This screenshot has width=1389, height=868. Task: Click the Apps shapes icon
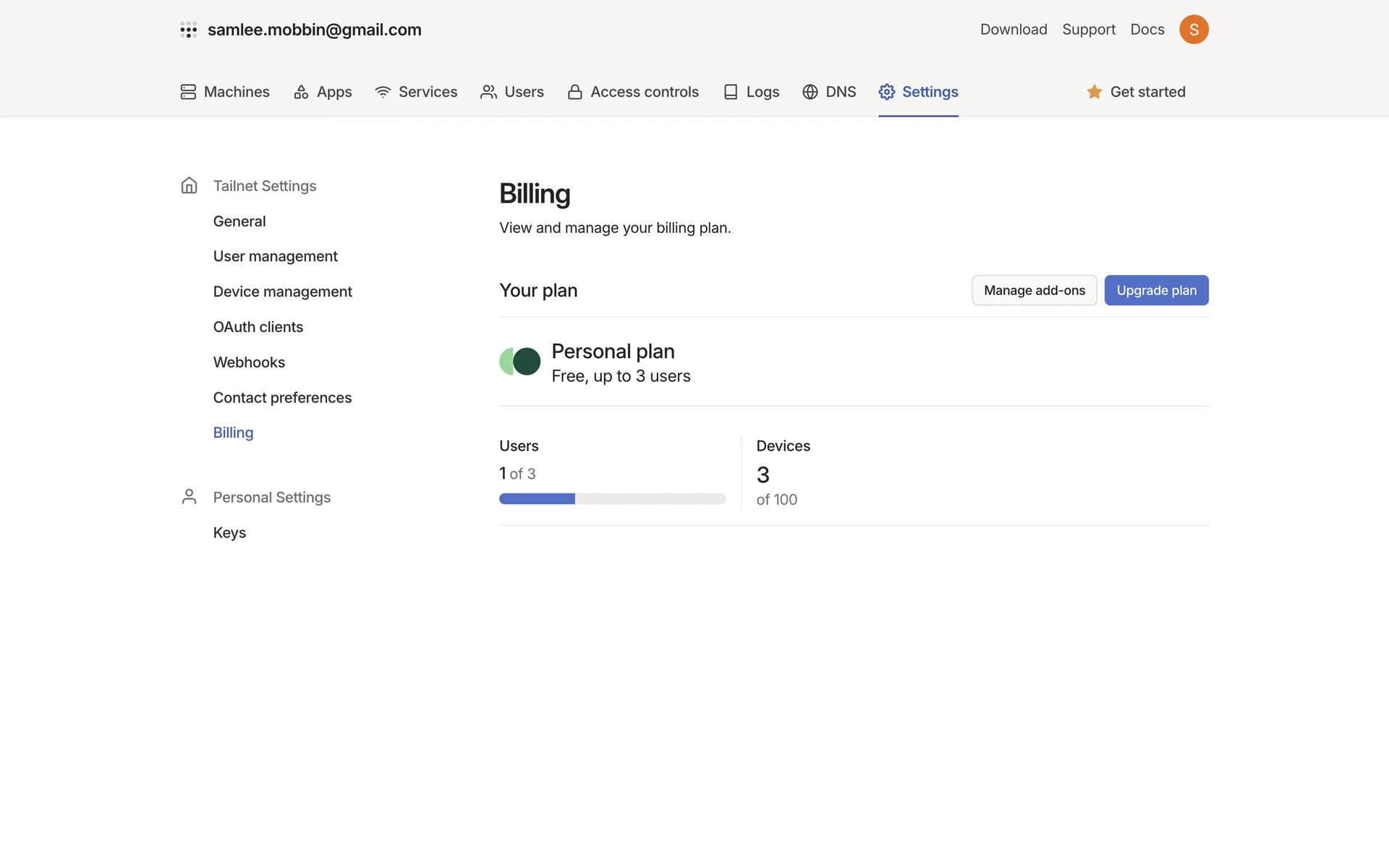[x=301, y=92]
